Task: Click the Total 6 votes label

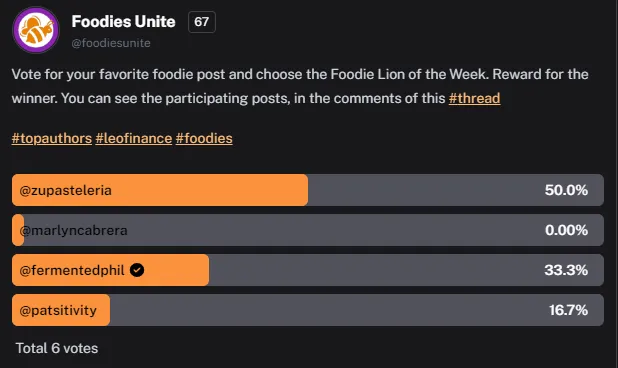Action: click(57, 348)
